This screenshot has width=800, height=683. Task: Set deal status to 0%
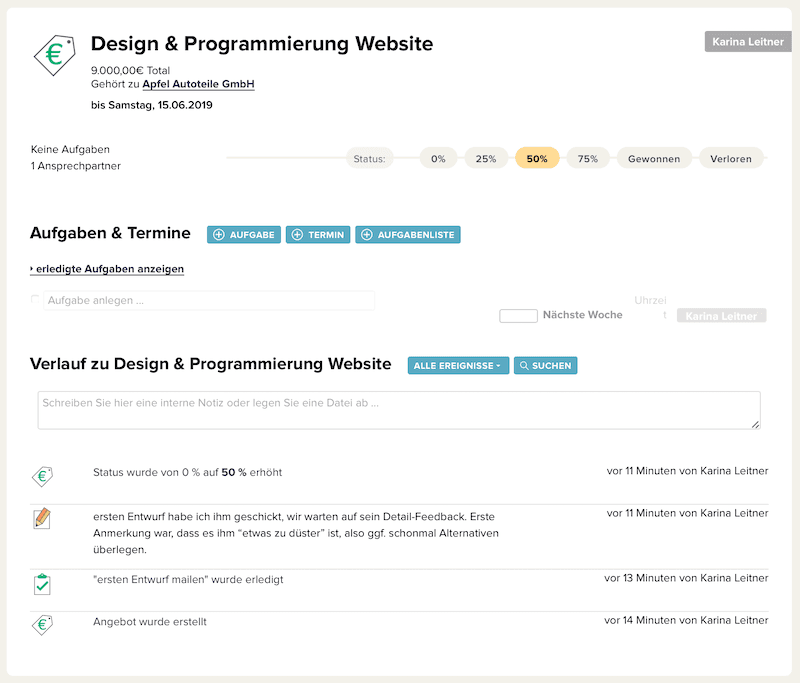coord(438,158)
